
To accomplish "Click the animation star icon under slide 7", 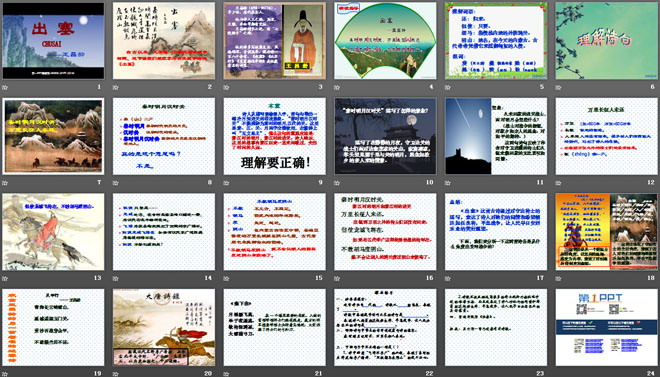I will coord(5,183).
